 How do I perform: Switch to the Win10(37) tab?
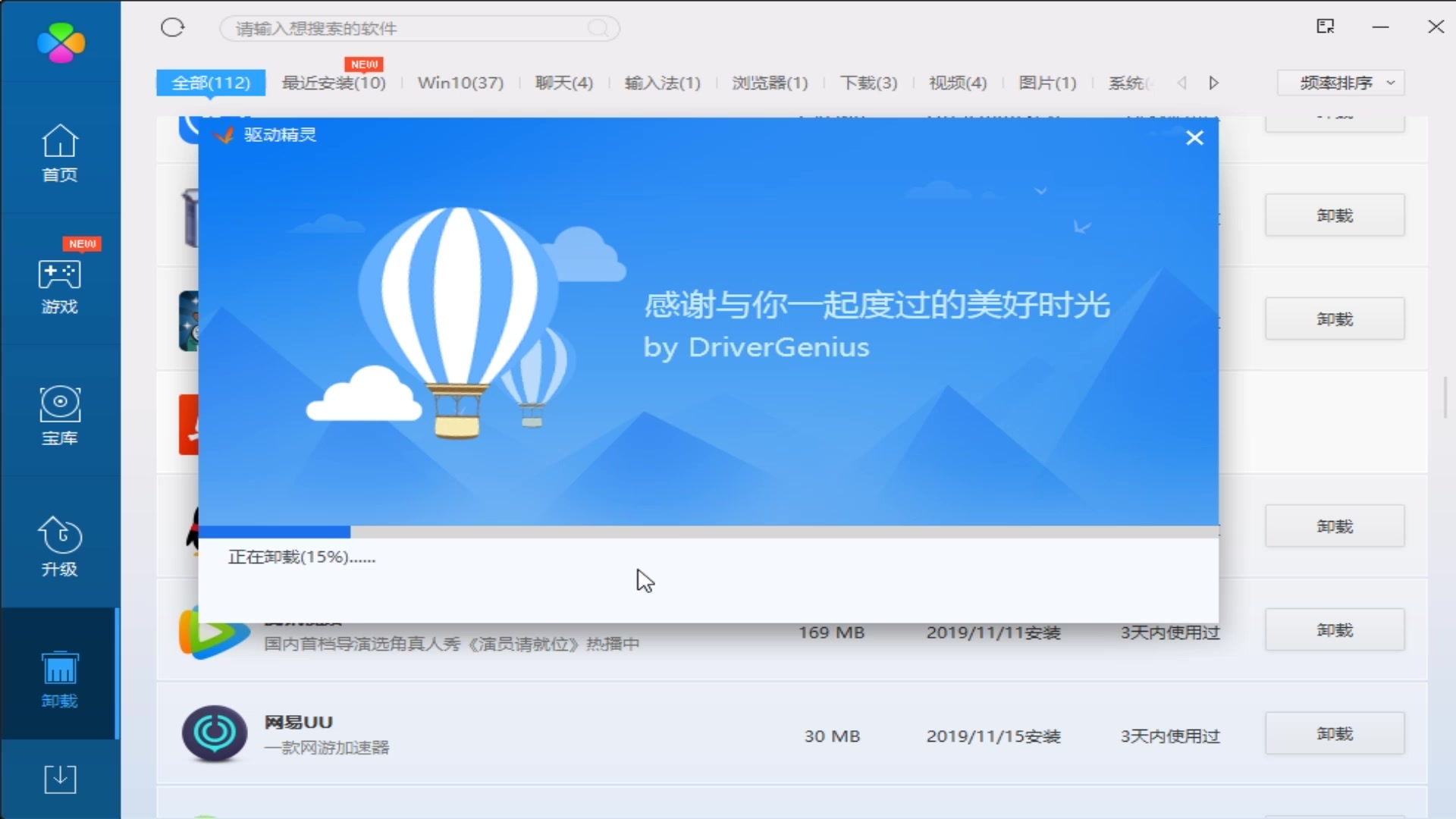pyautogui.click(x=460, y=83)
